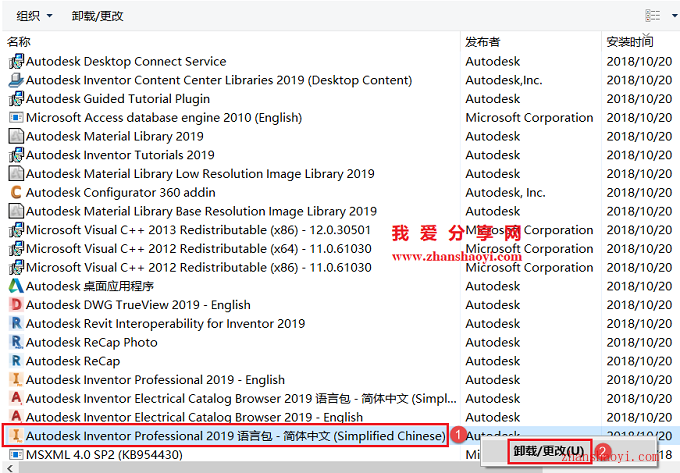Select Autodesk Desktop Connect Service row
This screenshot has width=680, height=473.
126,62
